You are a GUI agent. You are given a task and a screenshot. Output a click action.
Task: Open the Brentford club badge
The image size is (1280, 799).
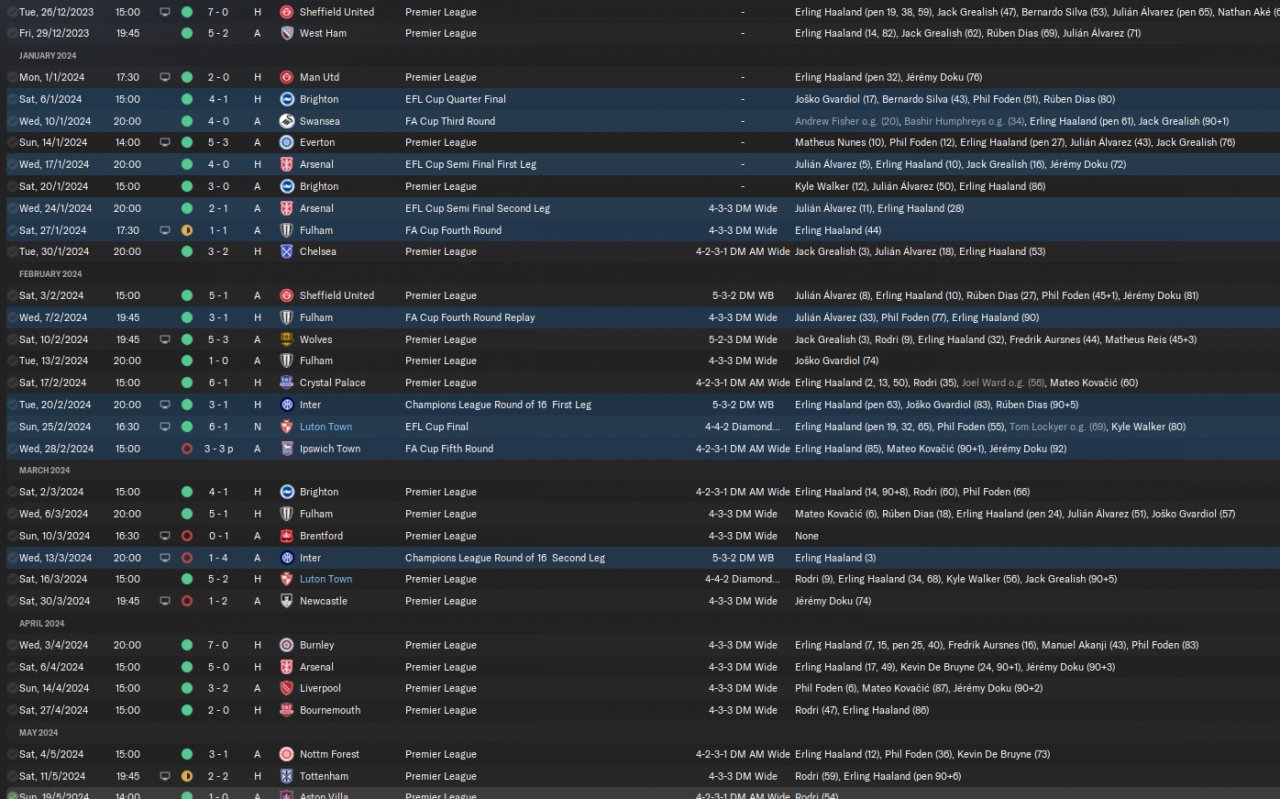pos(287,535)
